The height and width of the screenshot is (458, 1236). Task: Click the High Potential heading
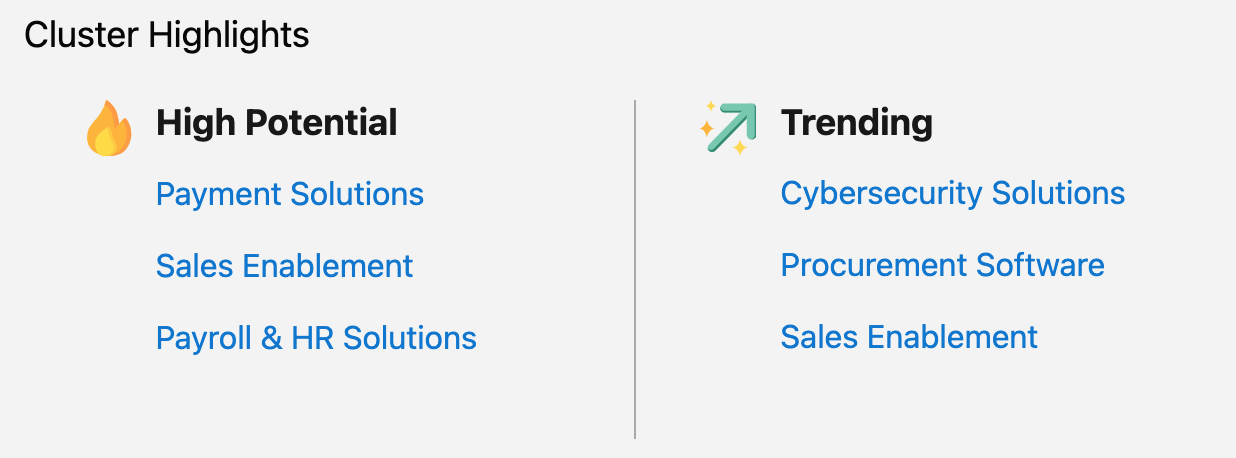276,123
